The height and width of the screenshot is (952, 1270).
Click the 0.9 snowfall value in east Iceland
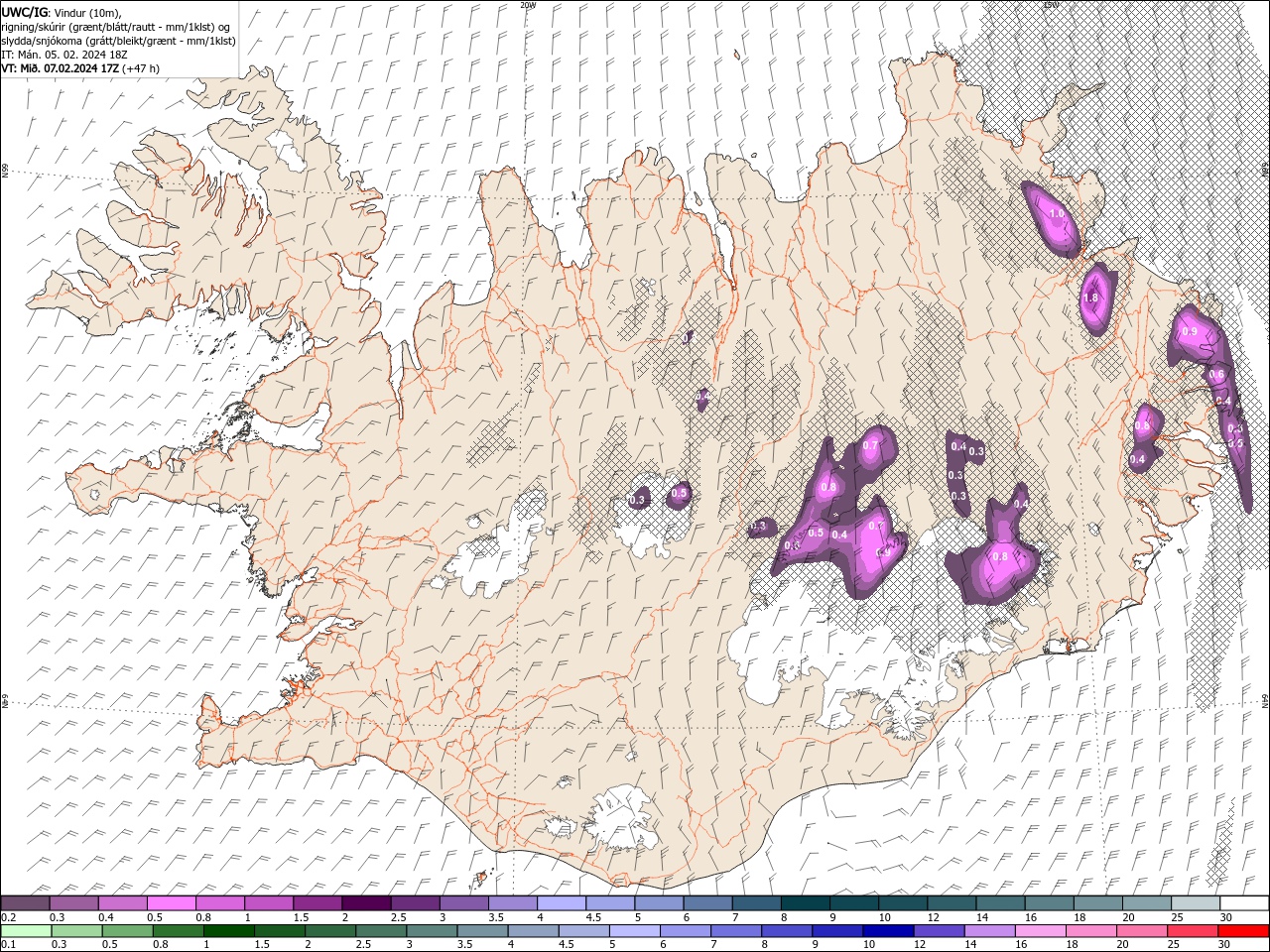[1190, 331]
